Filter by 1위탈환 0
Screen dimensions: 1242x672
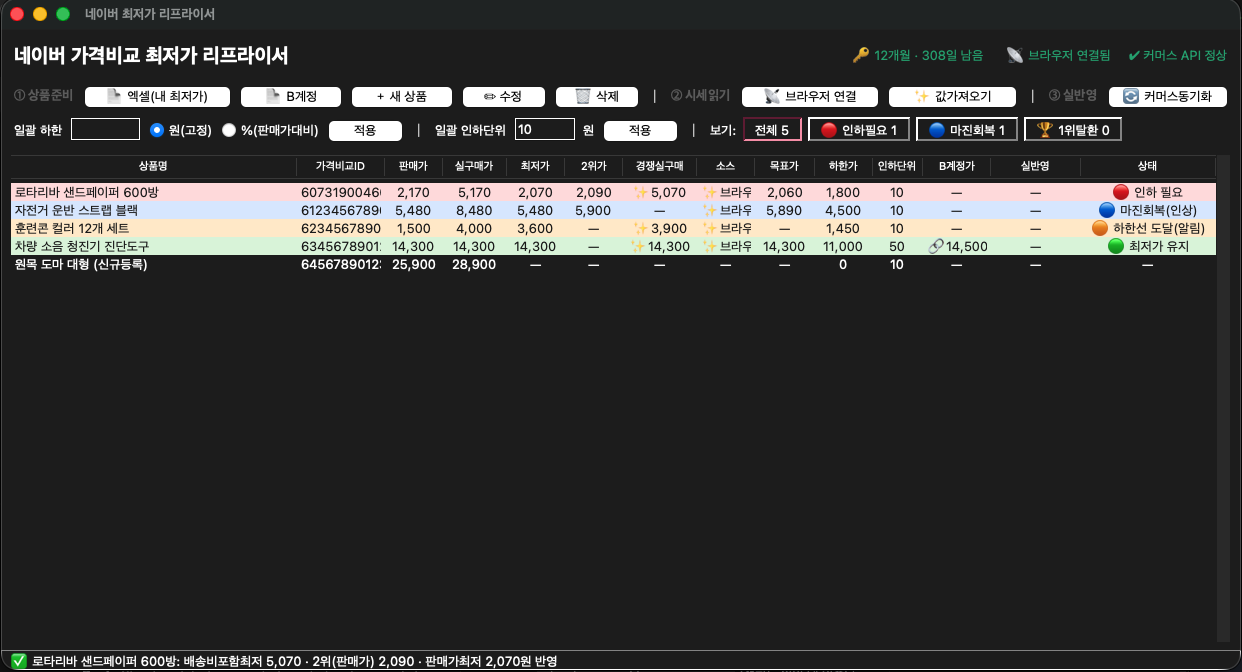pyautogui.click(x=1073, y=130)
